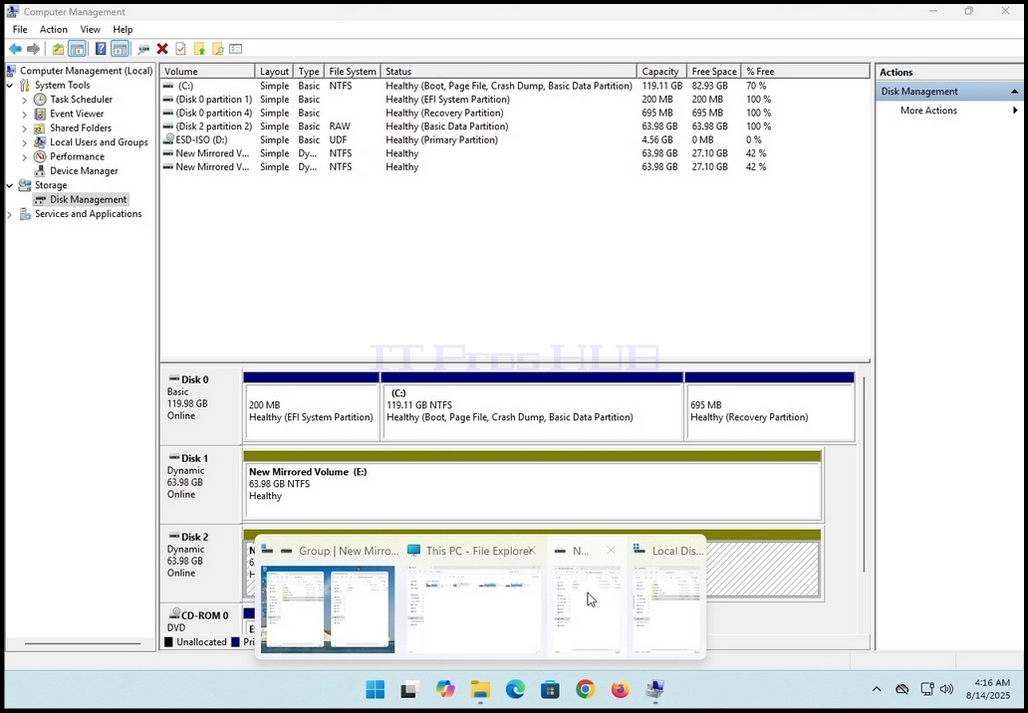The height and width of the screenshot is (713, 1028).
Task: Click the Disk 0 label box
Action: 201,406
